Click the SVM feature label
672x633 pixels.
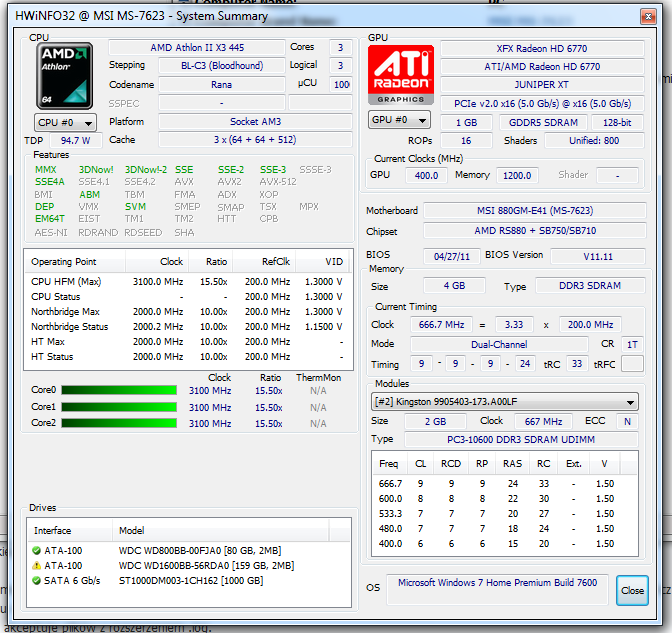[135, 207]
